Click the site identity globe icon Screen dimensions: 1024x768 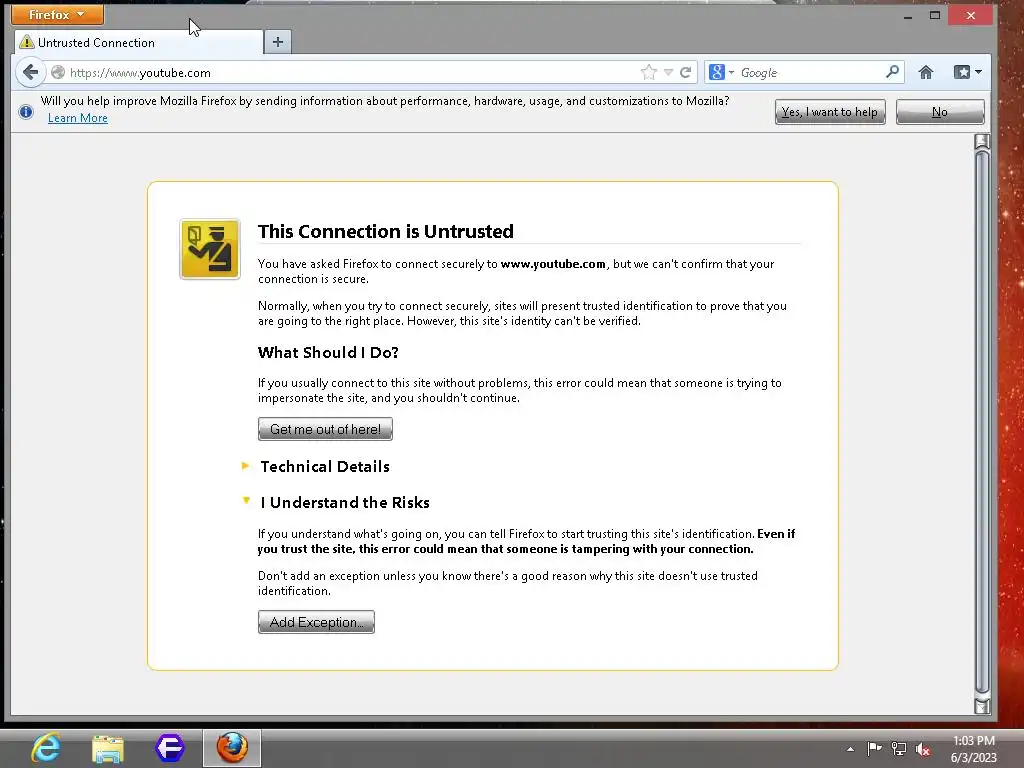pos(58,72)
